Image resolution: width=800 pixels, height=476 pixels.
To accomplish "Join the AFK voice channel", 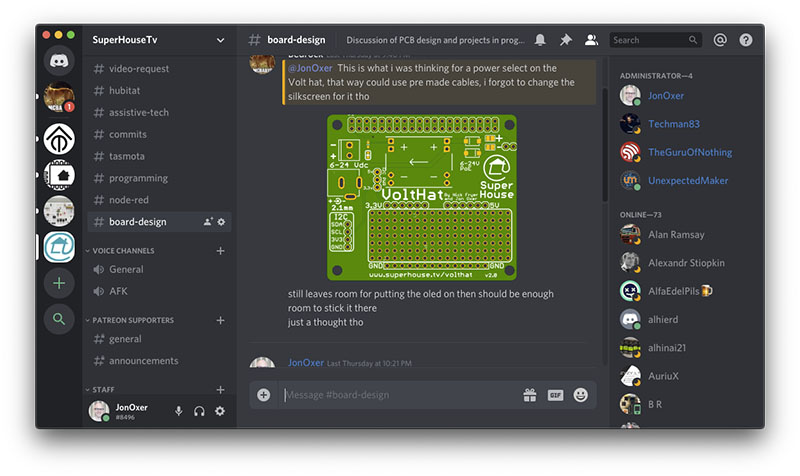I will (159, 292).
